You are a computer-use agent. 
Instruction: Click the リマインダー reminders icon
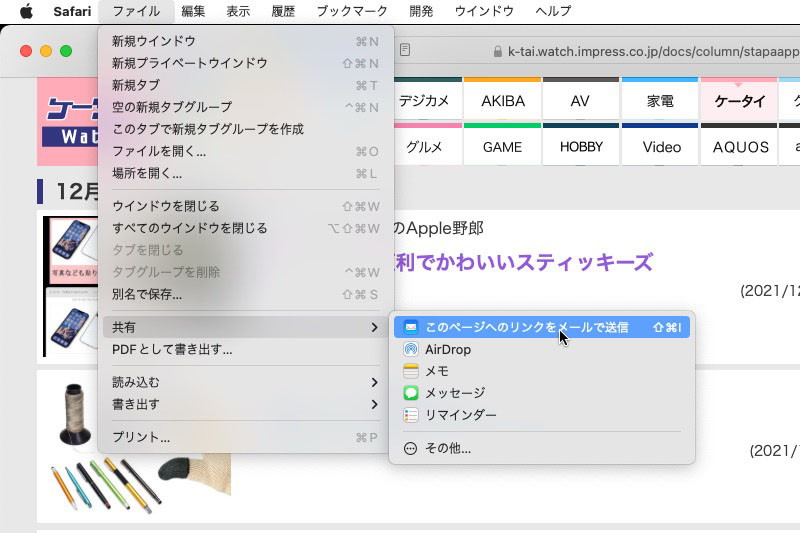(x=411, y=415)
